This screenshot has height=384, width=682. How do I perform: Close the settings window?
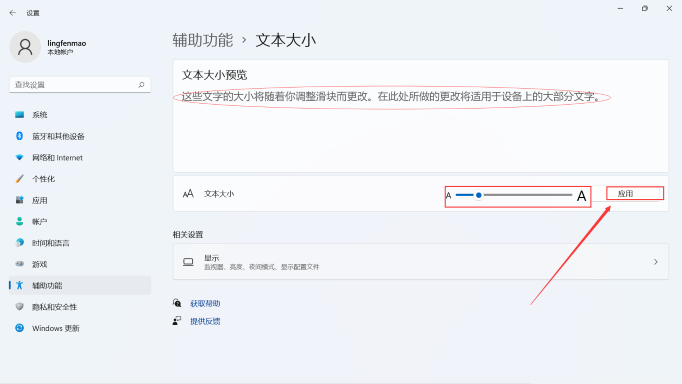point(669,9)
